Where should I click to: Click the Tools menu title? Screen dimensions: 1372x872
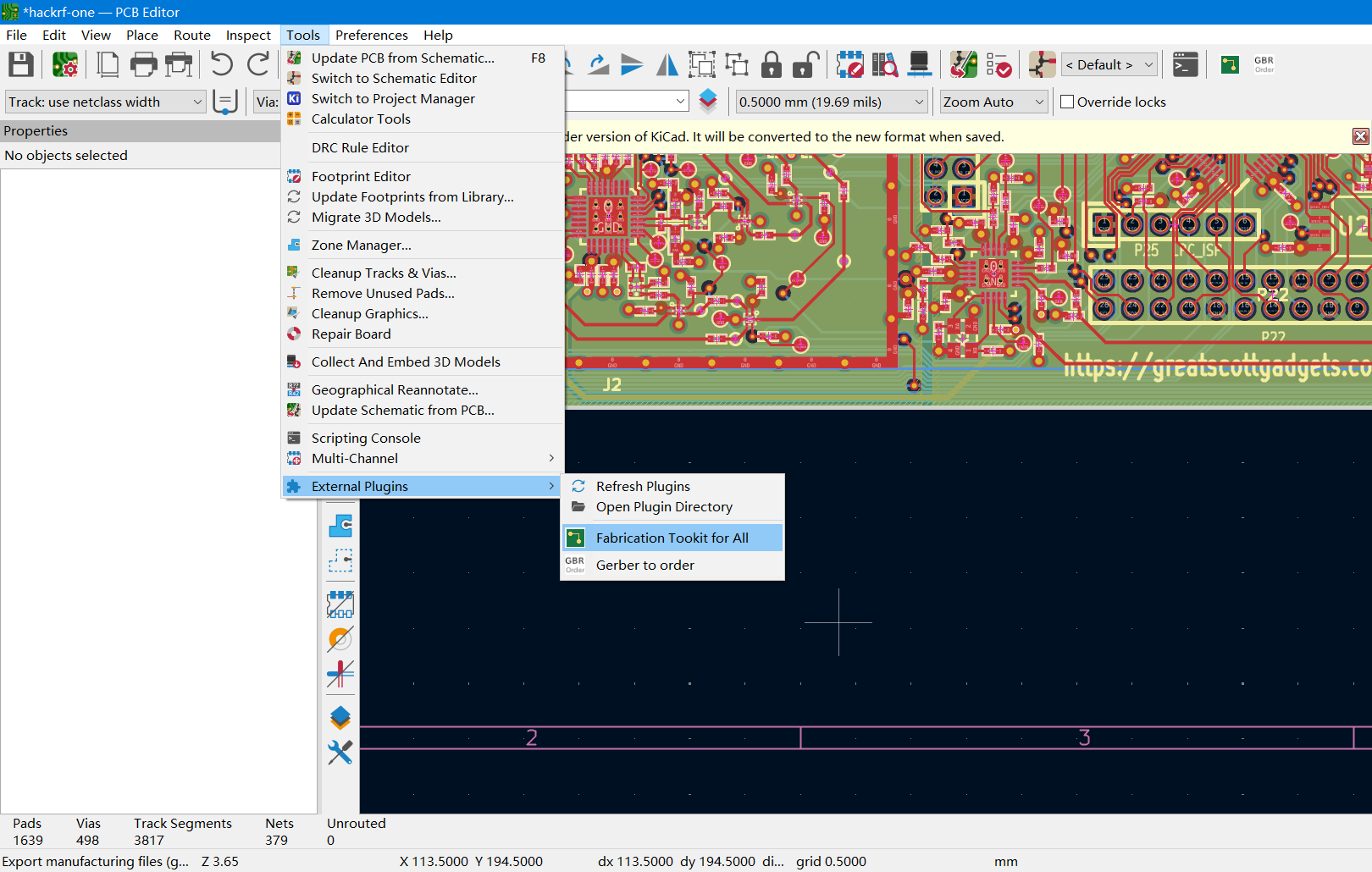tap(303, 35)
